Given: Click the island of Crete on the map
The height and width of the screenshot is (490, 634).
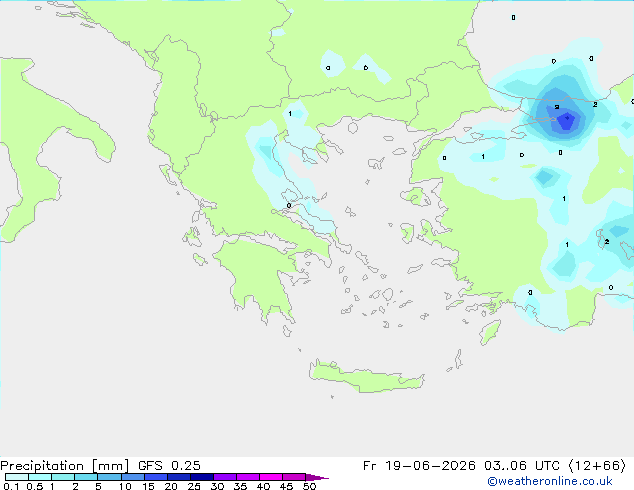Looking at the screenshot, I should [366, 377].
